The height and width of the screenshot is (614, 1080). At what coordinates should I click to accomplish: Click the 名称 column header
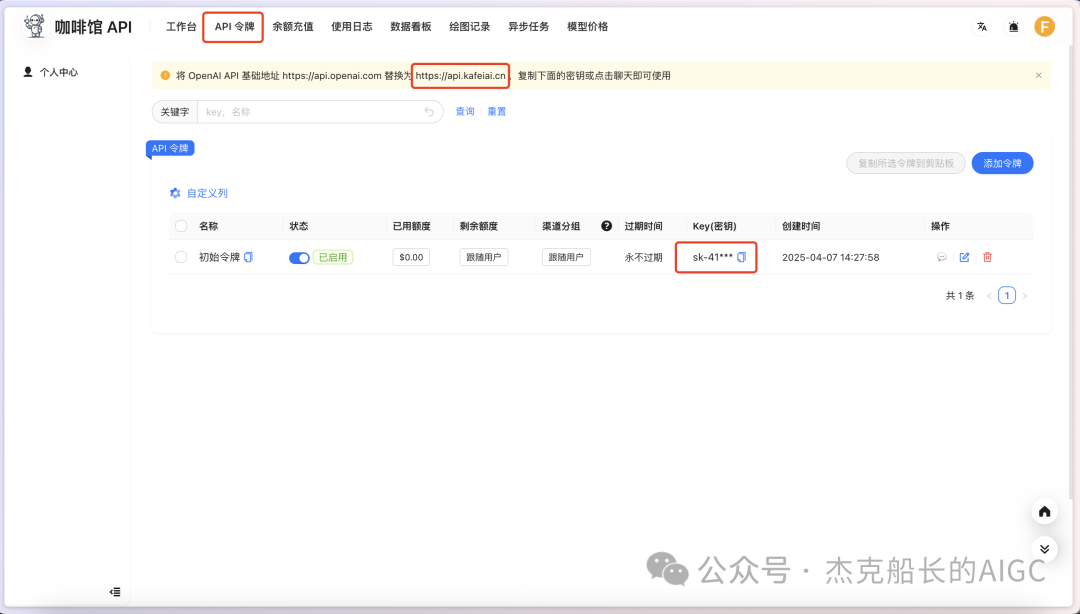209,226
